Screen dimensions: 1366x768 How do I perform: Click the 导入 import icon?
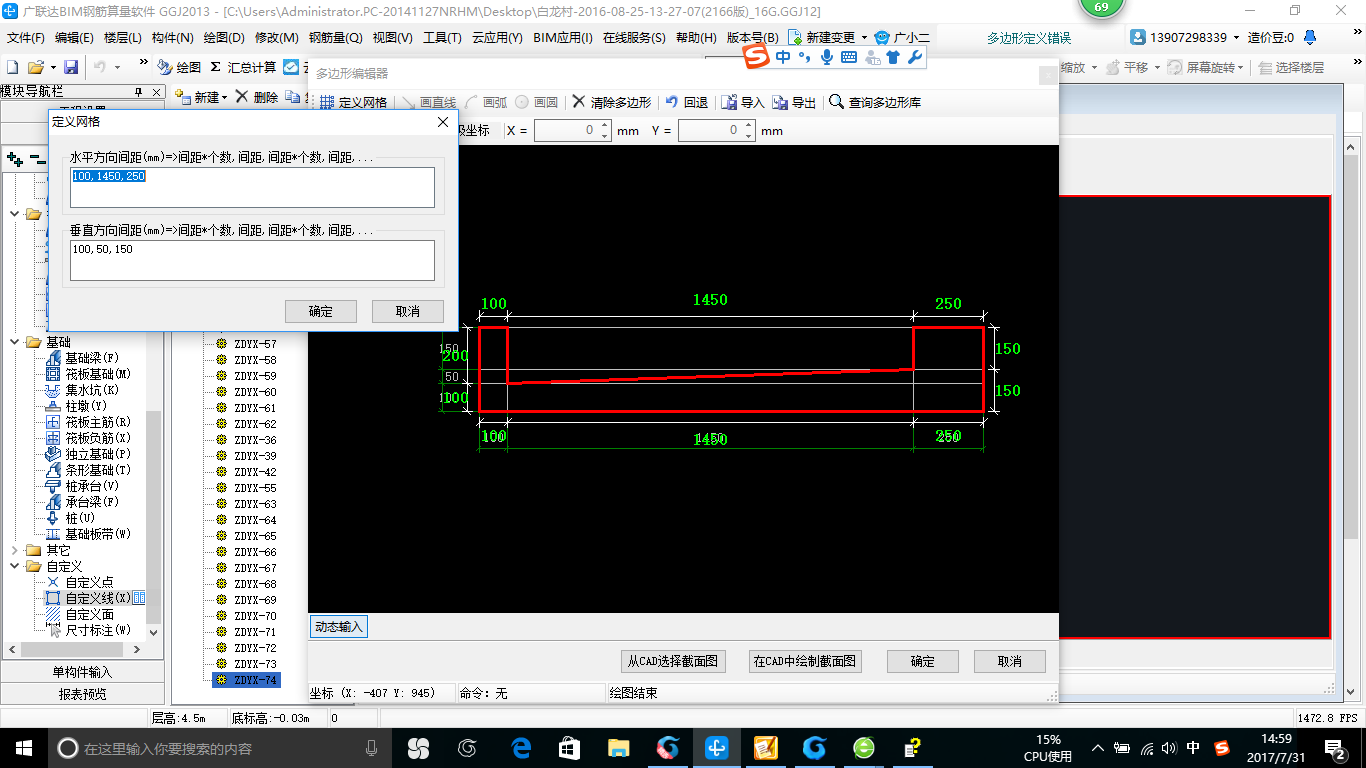743,102
